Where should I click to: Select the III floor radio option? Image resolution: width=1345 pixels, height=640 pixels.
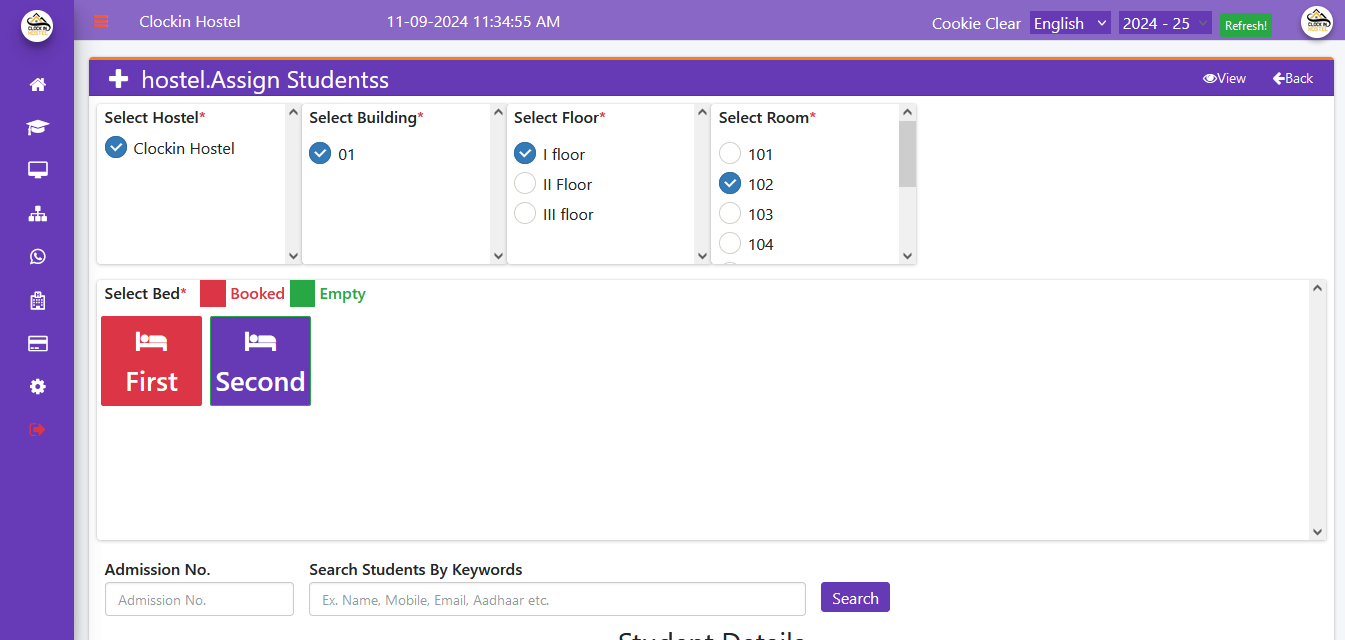(x=525, y=214)
